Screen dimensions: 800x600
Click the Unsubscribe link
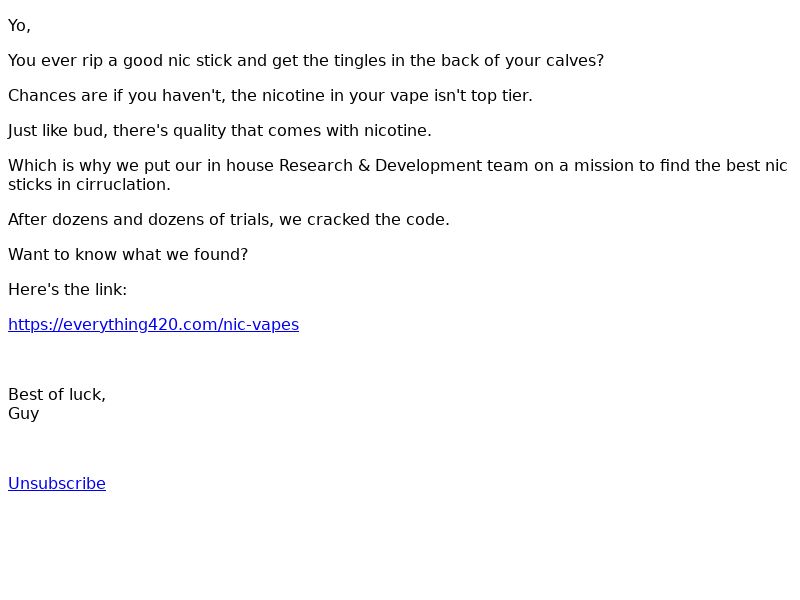click(x=57, y=483)
